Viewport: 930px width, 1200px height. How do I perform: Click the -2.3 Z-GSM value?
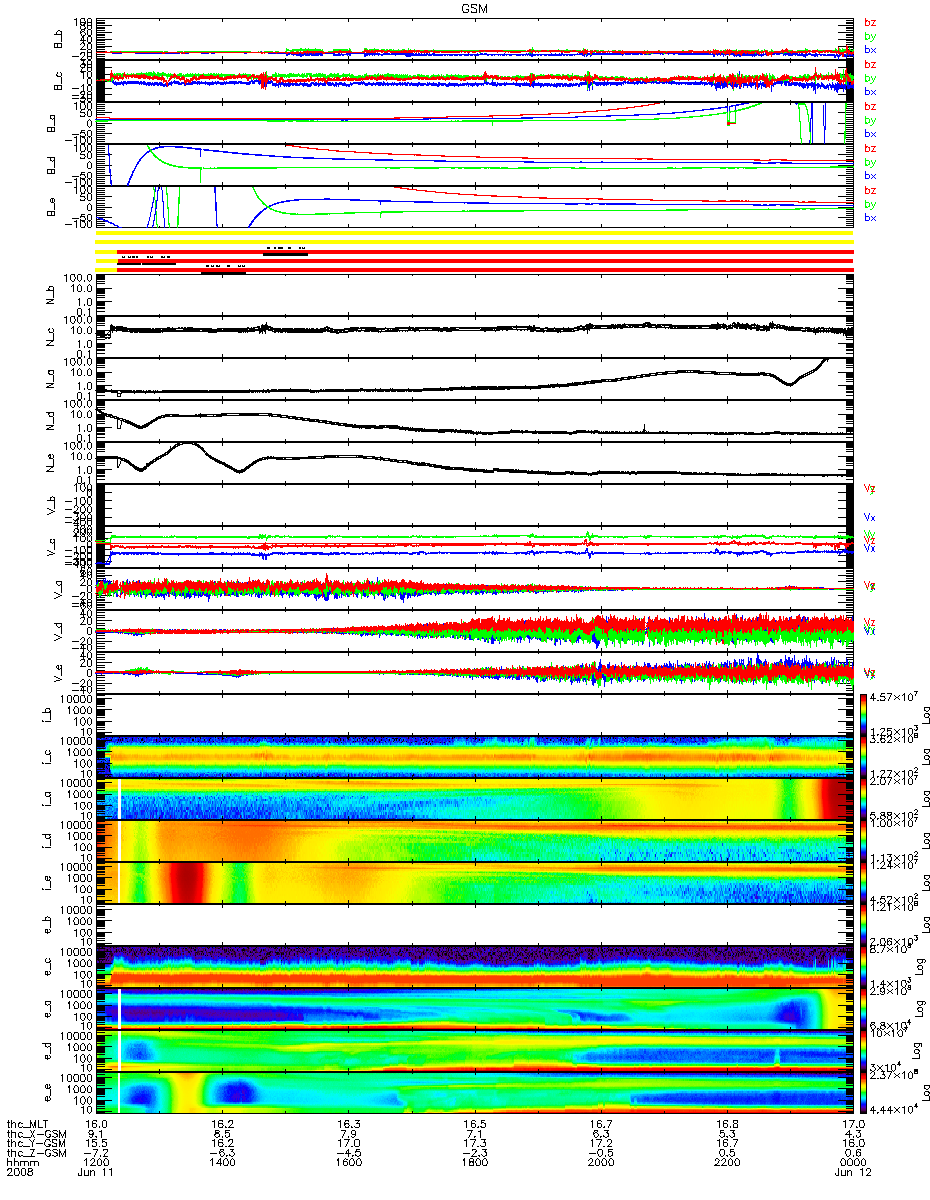tap(474, 1155)
